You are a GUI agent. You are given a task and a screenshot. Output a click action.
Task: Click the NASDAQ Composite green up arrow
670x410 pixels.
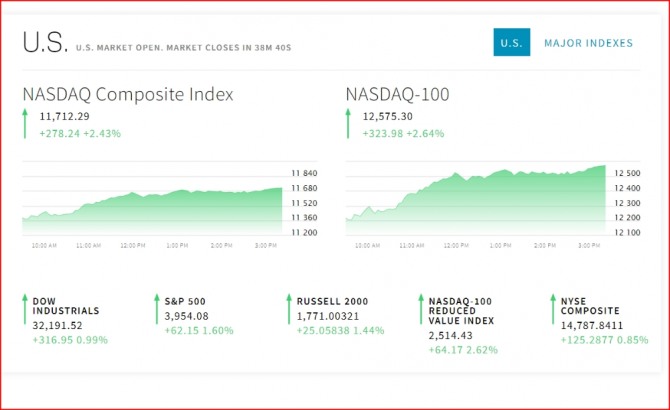(26, 124)
